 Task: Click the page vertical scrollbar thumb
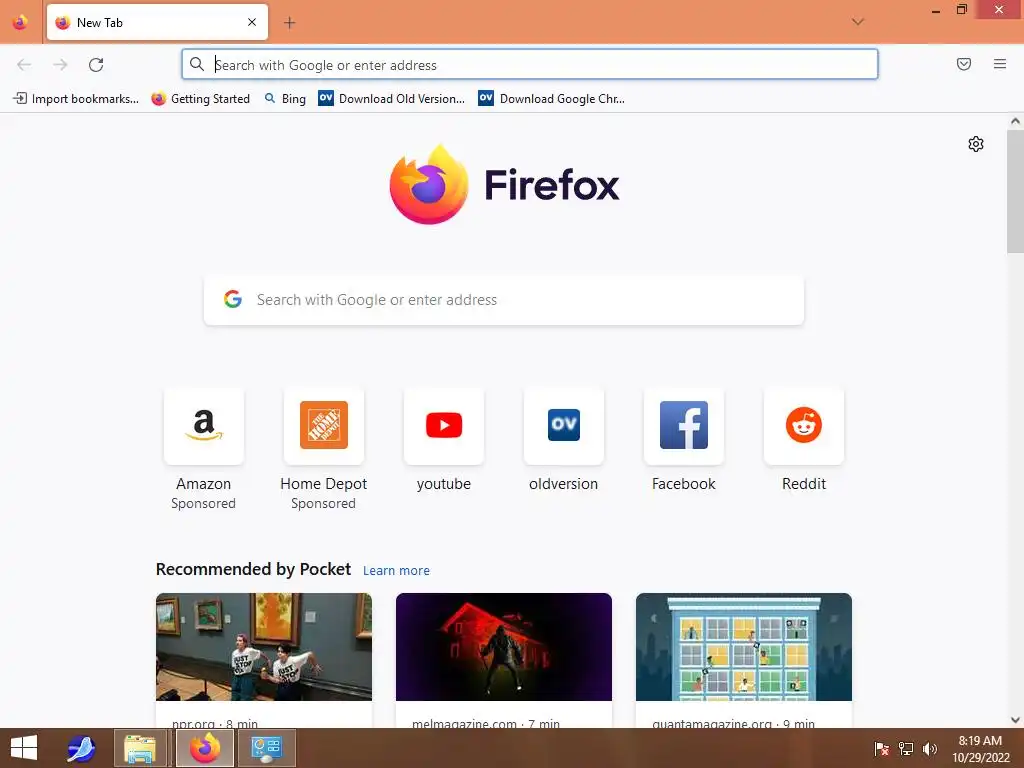(1015, 191)
